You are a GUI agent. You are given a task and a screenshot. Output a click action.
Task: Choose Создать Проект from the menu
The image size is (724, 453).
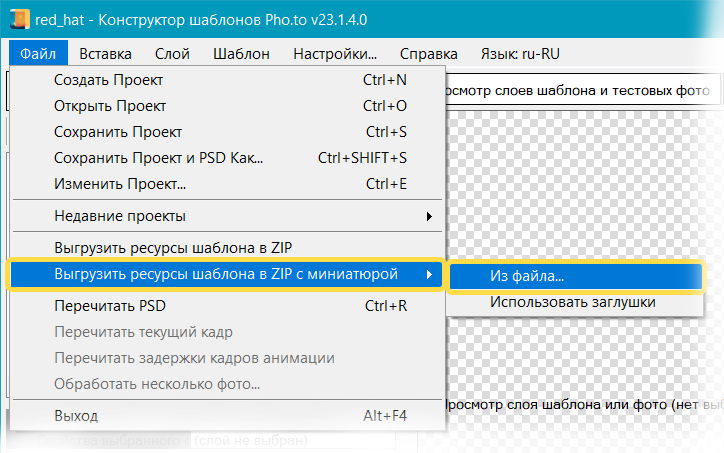click(x=108, y=80)
